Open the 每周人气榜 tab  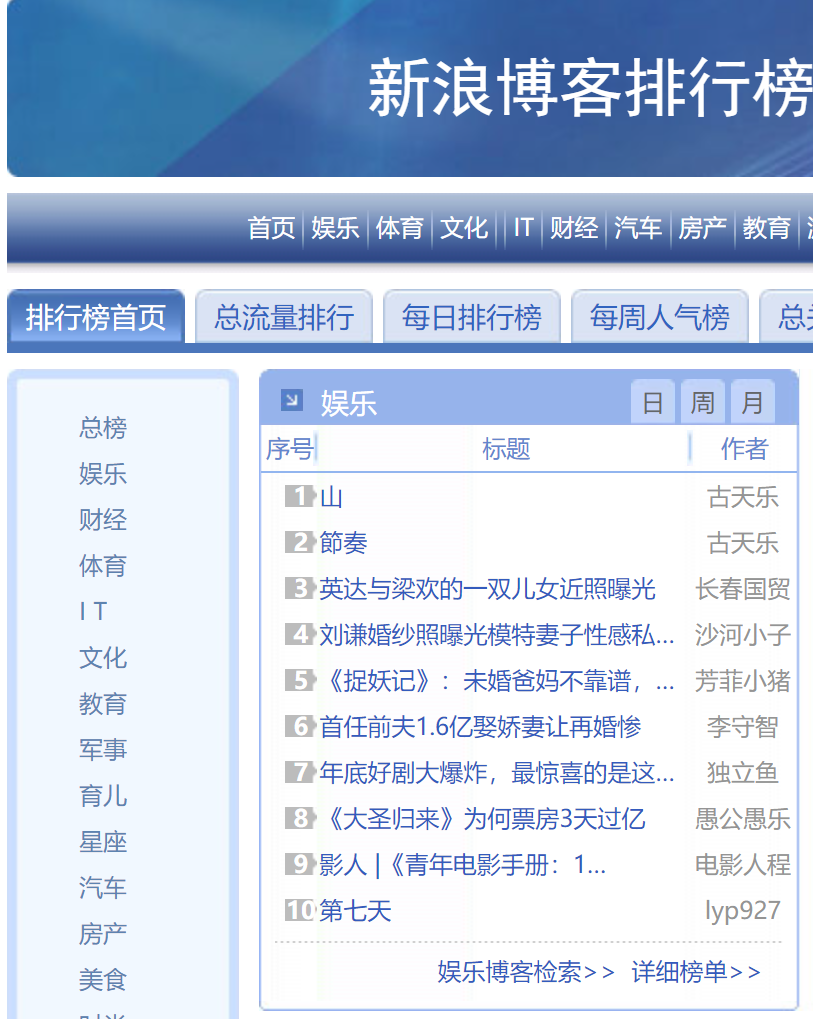[x=660, y=316]
